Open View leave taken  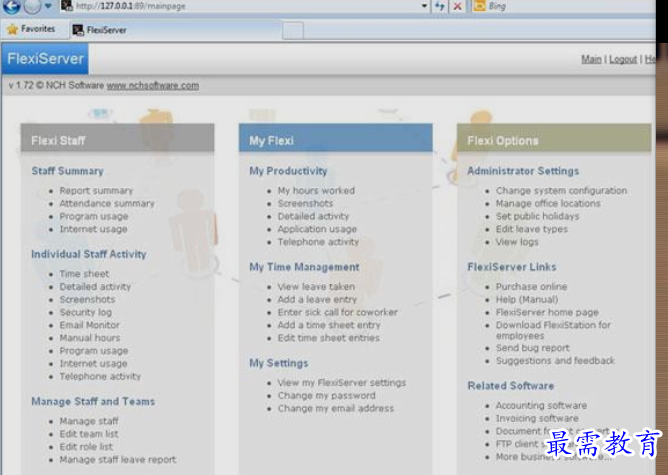pos(316,286)
